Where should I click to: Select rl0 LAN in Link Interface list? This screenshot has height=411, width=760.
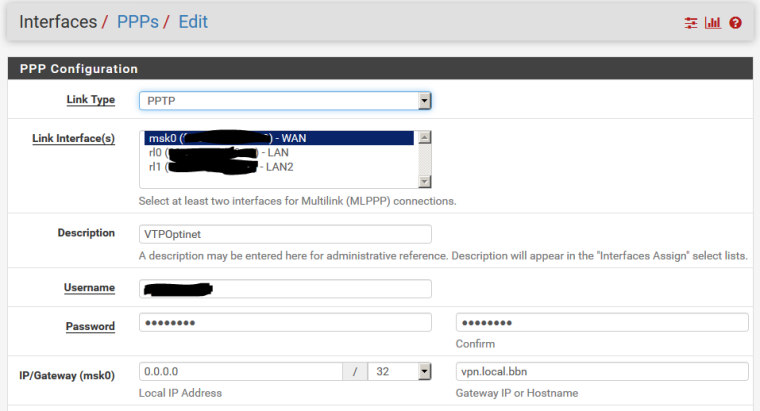[279, 153]
